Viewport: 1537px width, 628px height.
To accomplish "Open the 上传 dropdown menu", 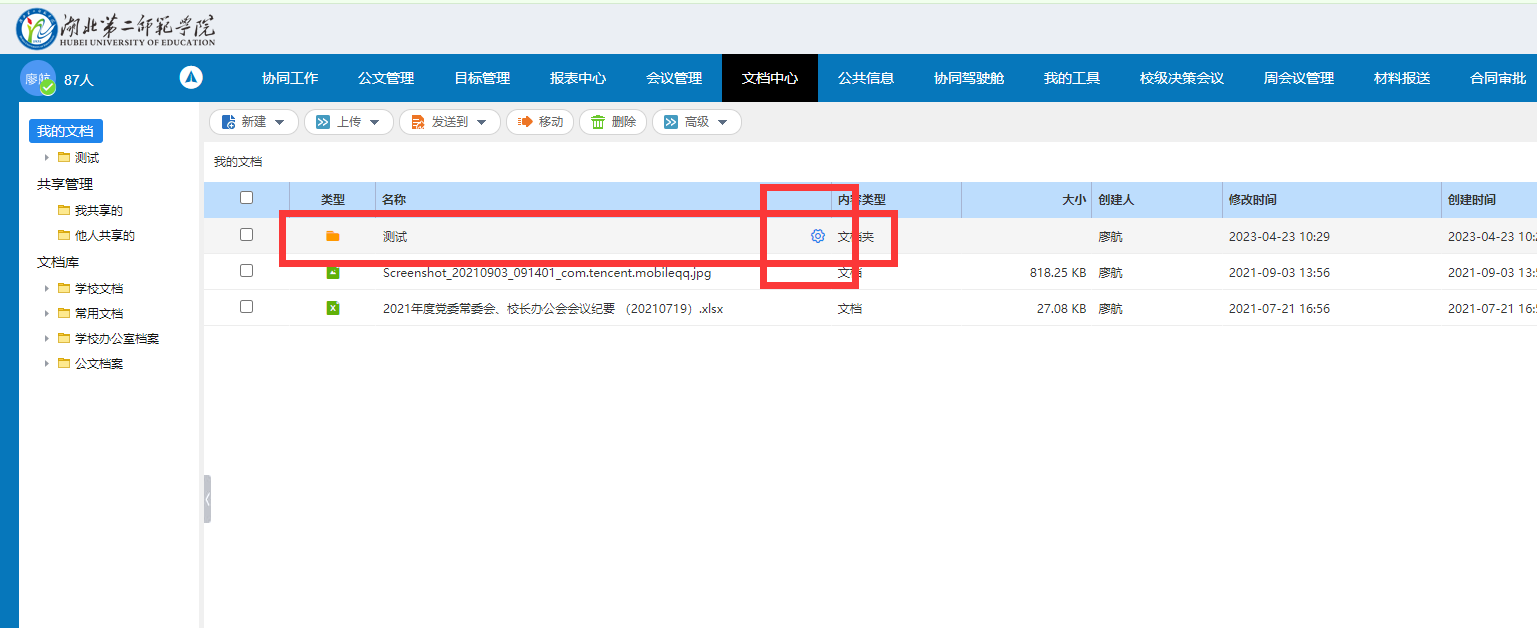I will click(349, 122).
